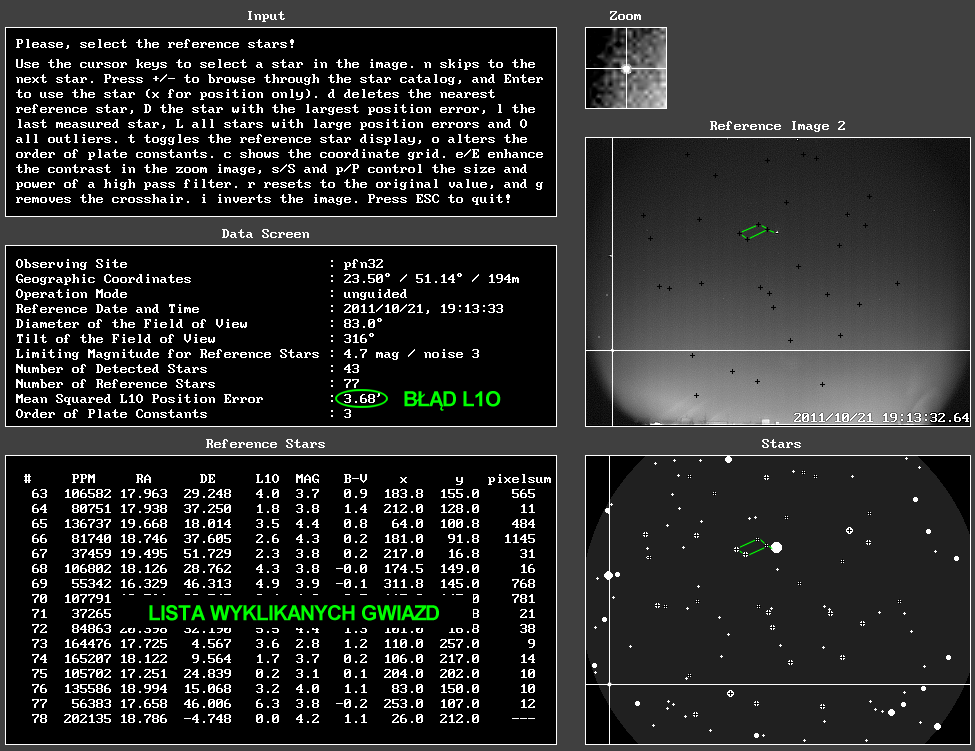Click DE value '-4.748' in row 78

[208, 719]
